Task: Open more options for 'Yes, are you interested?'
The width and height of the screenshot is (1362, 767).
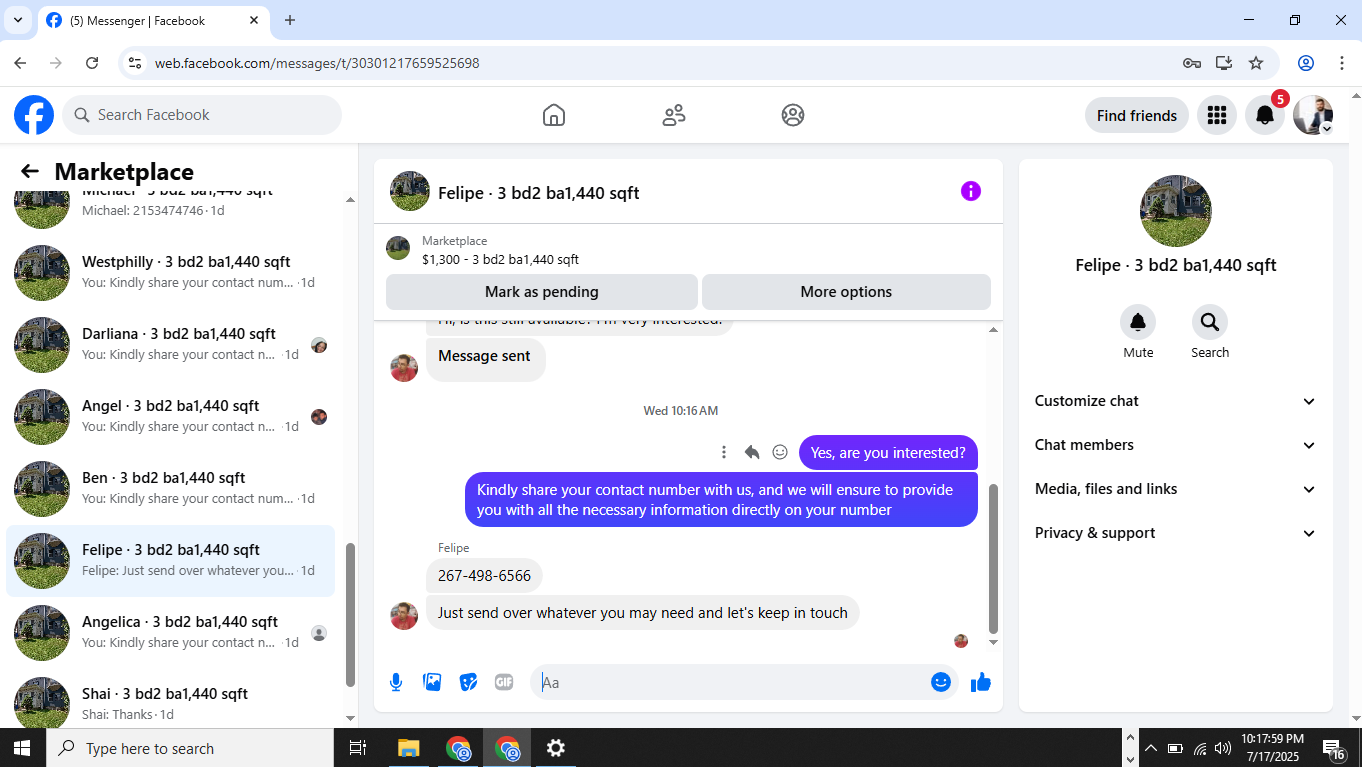Action: click(724, 452)
